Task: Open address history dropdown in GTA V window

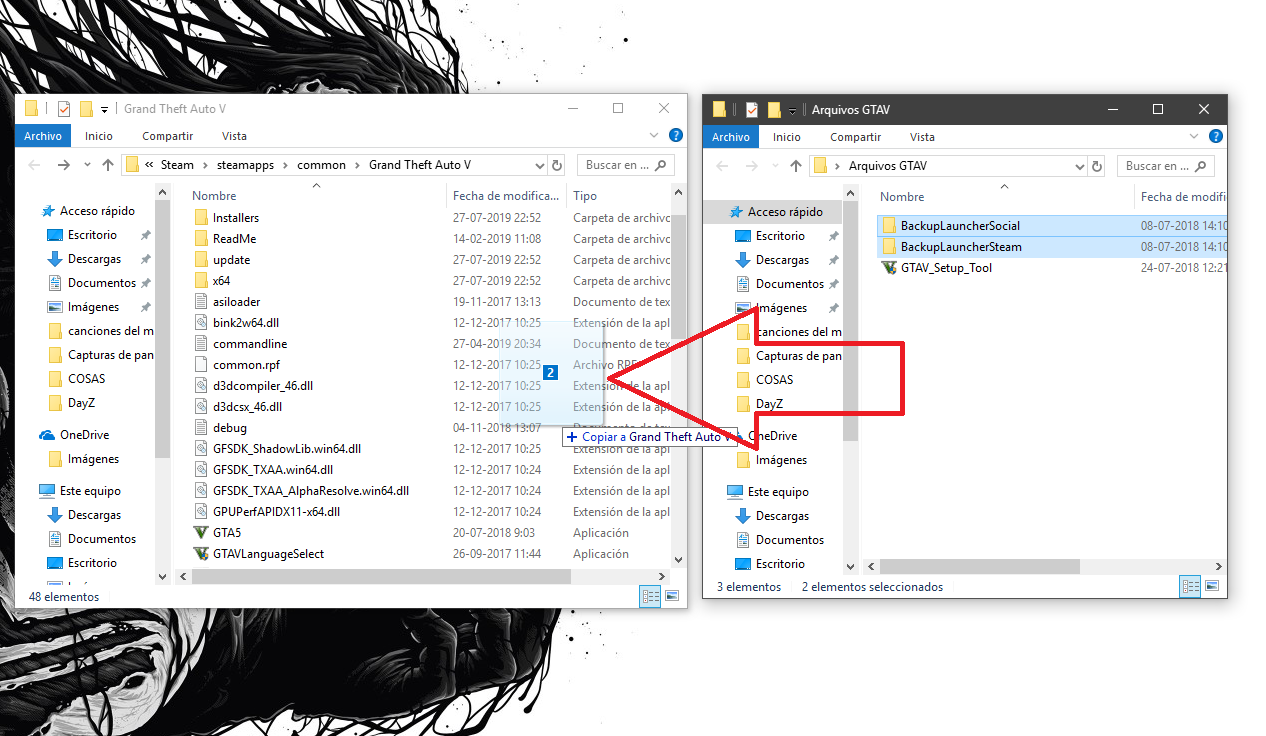Action: (x=539, y=165)
